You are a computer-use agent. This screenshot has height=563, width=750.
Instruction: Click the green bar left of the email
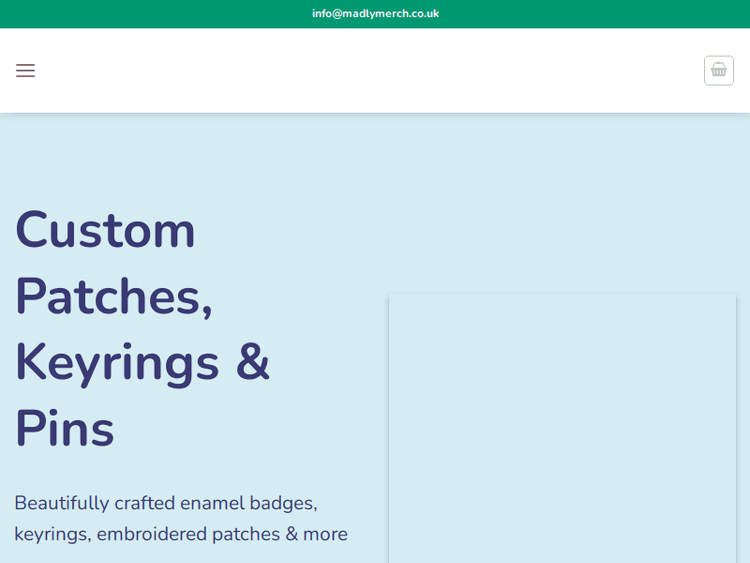pos(150,14)
